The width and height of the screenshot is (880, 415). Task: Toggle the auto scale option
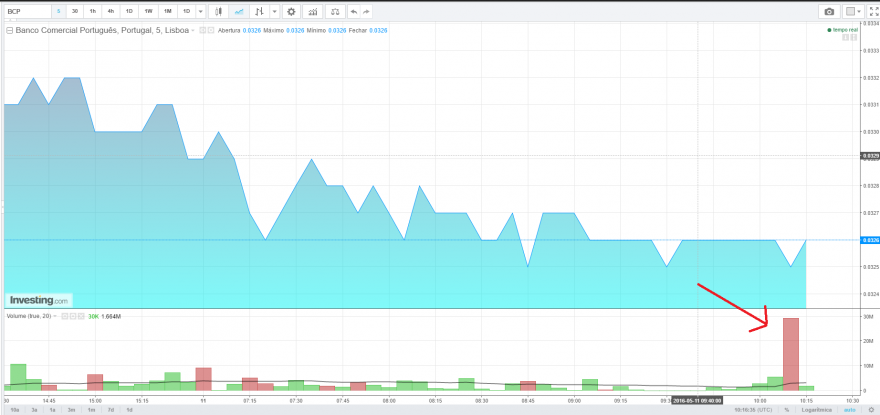click(851, 410)
